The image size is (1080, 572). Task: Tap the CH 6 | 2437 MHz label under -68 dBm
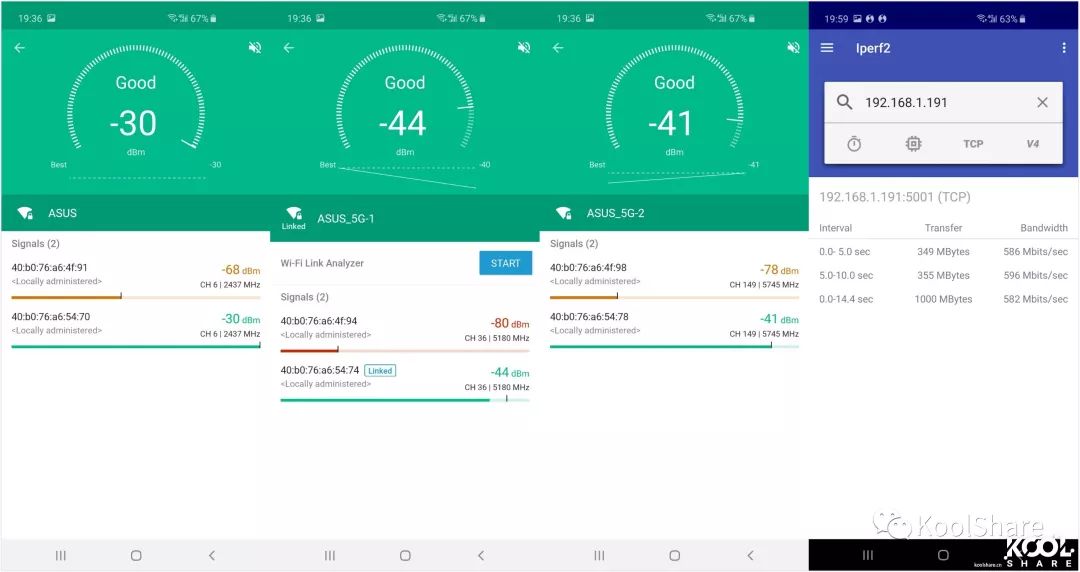tap(230, 285)
